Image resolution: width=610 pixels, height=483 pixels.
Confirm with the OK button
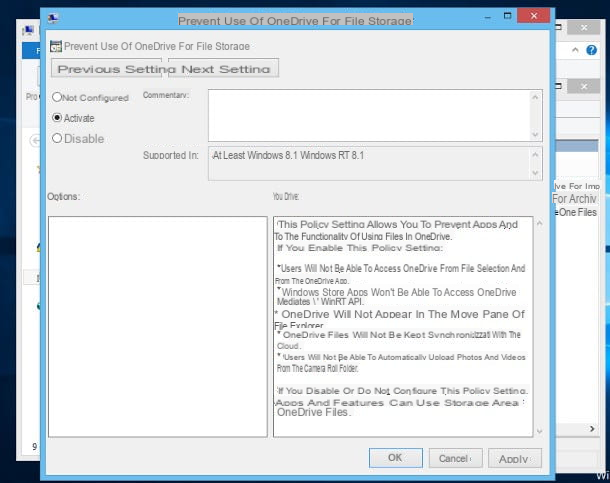coord(396,458)
